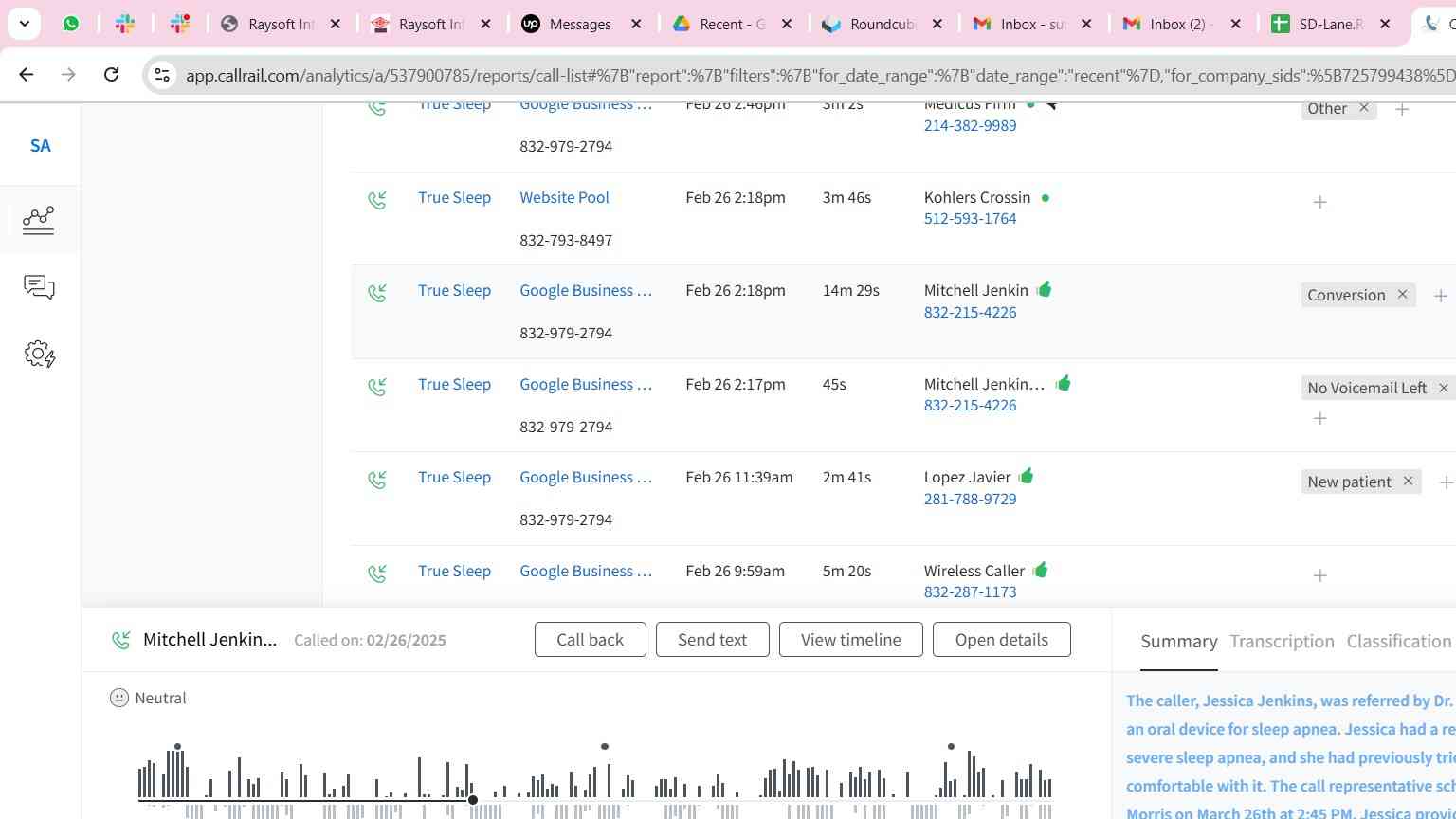Viewport: 1456px width, 819px height.
Task: Add tag to Kohlers Crossin call
Action: pyautogui.click(x=1319, y=202)
